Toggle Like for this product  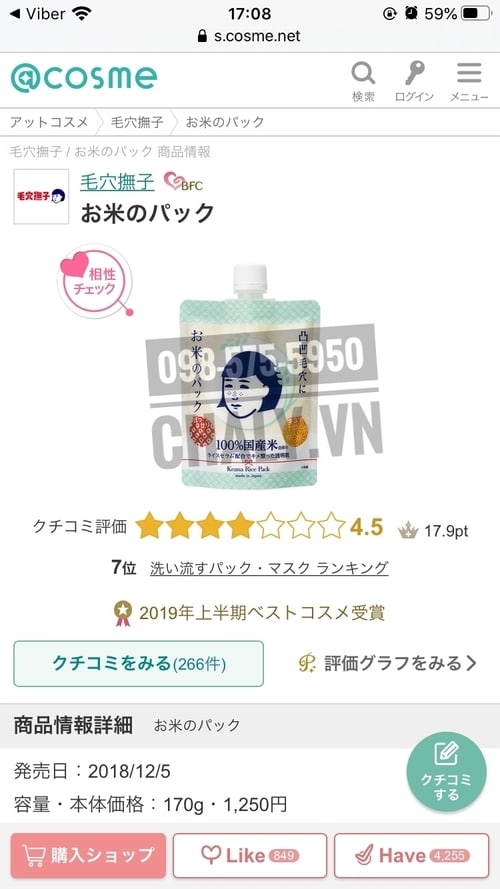(250, 856)
